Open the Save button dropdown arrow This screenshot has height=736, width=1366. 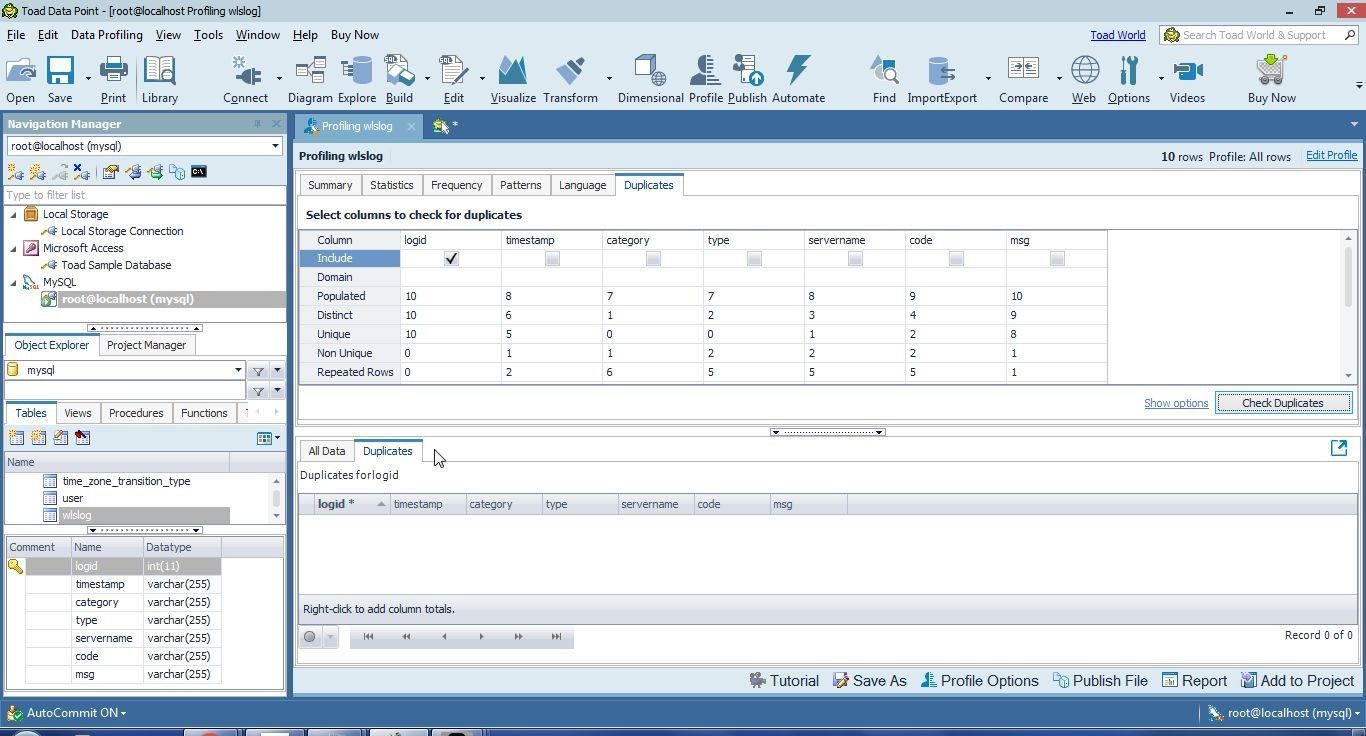(x=88, y=79)
